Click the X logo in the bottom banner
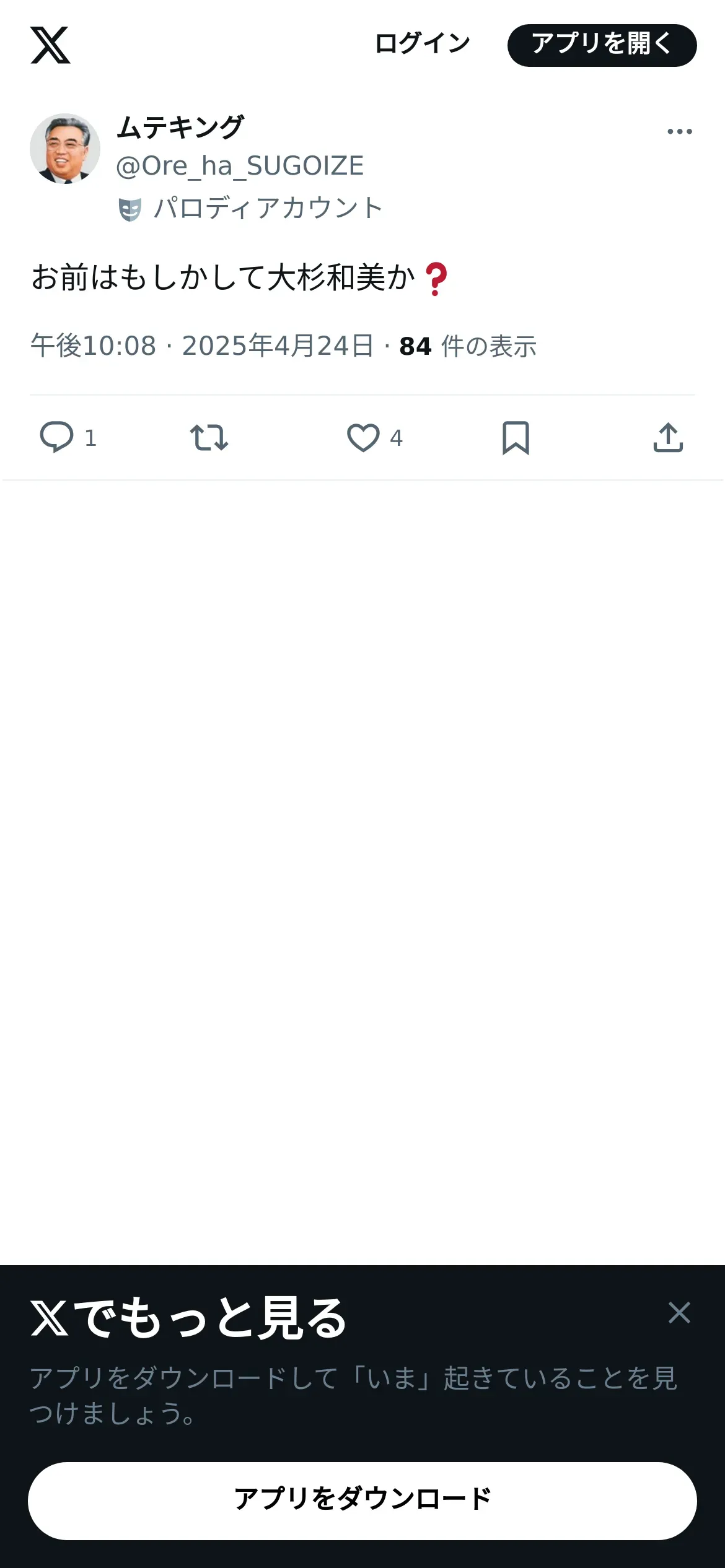 point(50,1318)
